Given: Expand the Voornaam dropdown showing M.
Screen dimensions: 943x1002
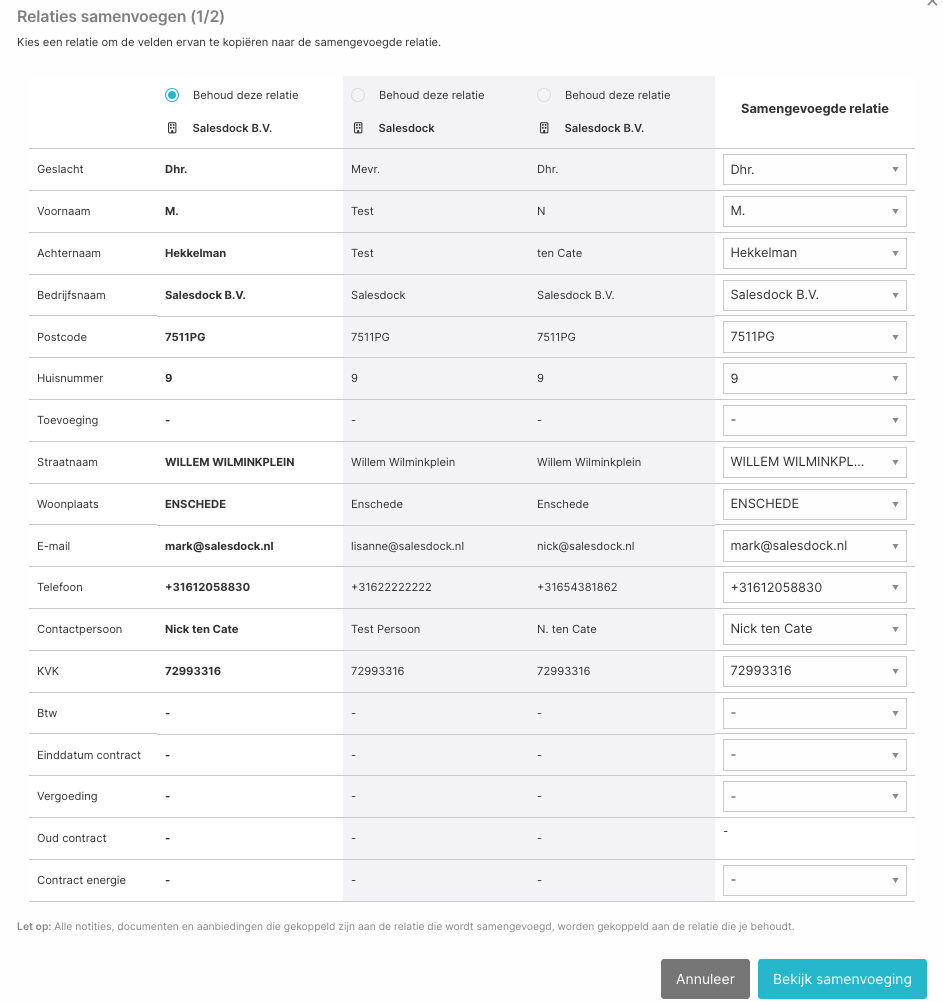Looking at the screenshot, I should [x=815, y=211].
